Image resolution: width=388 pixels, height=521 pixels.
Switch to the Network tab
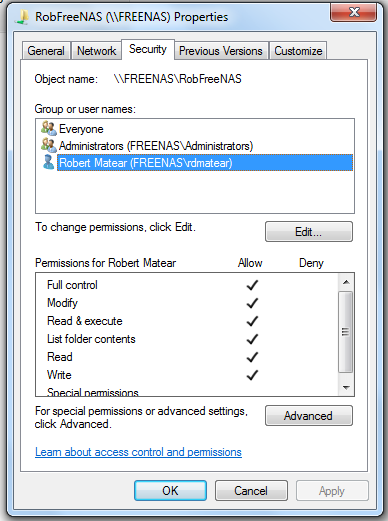(x=97, y=51)
